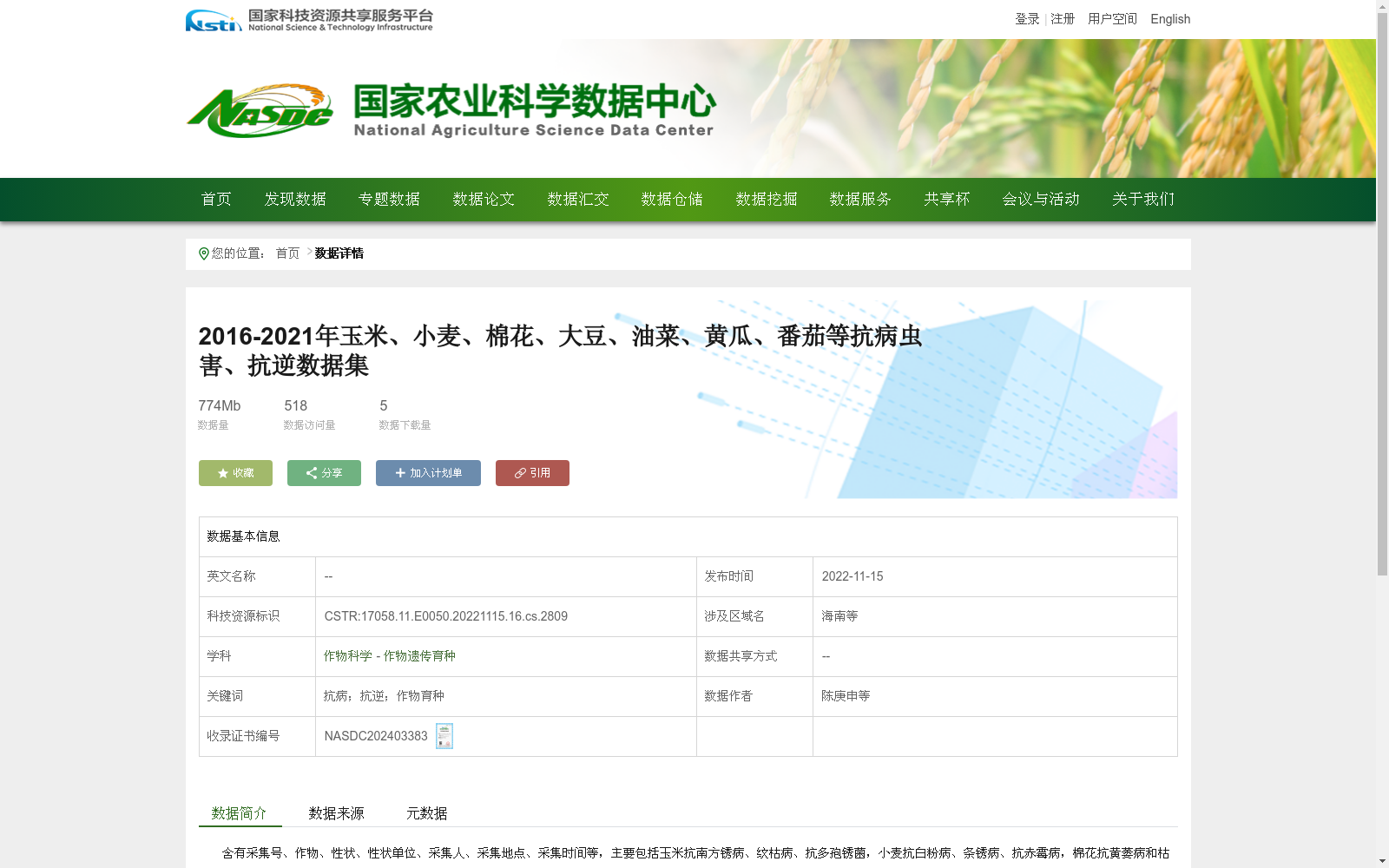This screenshot has width=1389, height=868.
Task: Click the author cell 陈庚申等
Action: [x=846, y=696]
